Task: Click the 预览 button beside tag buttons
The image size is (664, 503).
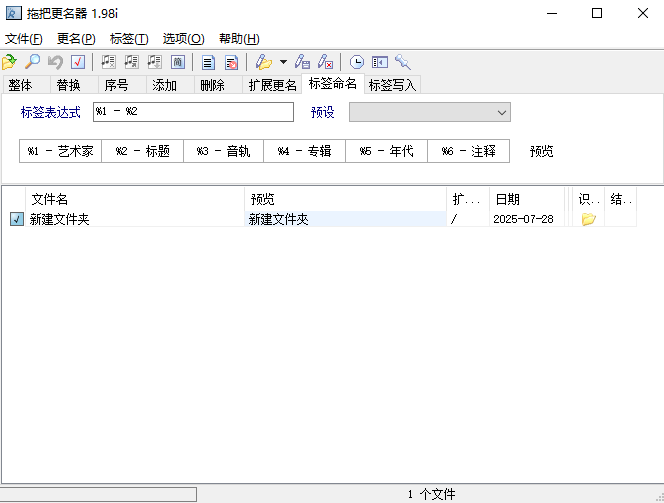Action: click(542, 151)
